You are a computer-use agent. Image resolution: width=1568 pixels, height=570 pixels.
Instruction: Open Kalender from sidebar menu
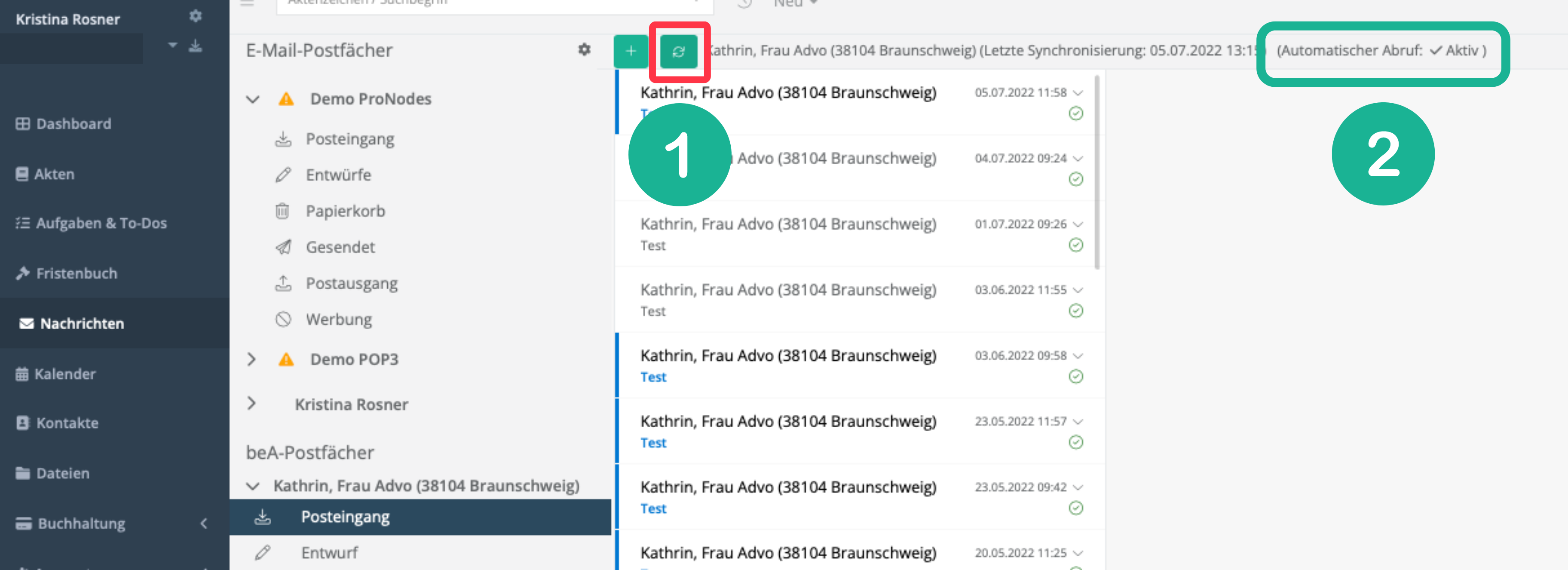pos(64,374)
